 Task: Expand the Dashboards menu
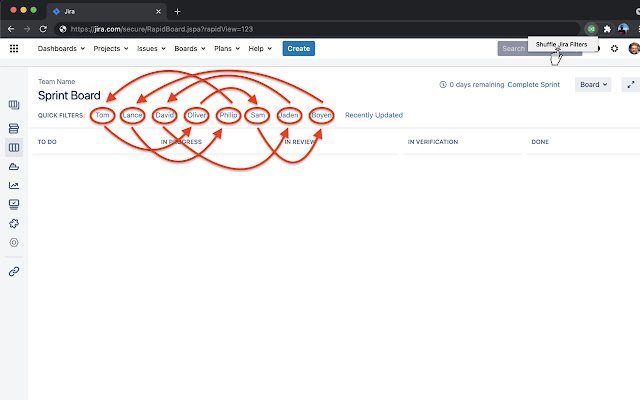coord(61,49)
